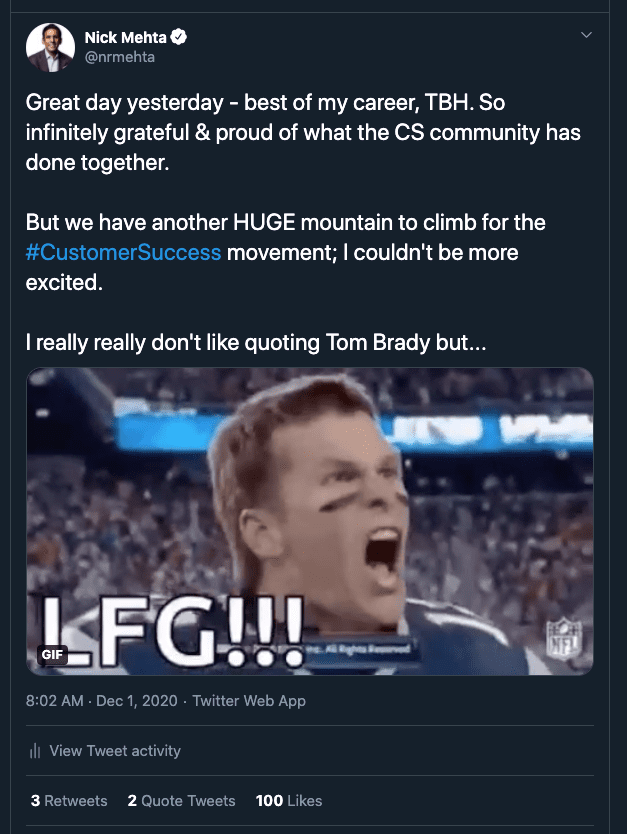Click the NFL shield logo in the GIF
Viewport: 627px width, 834px height.
pyautogui.click(x=563, y=638)
